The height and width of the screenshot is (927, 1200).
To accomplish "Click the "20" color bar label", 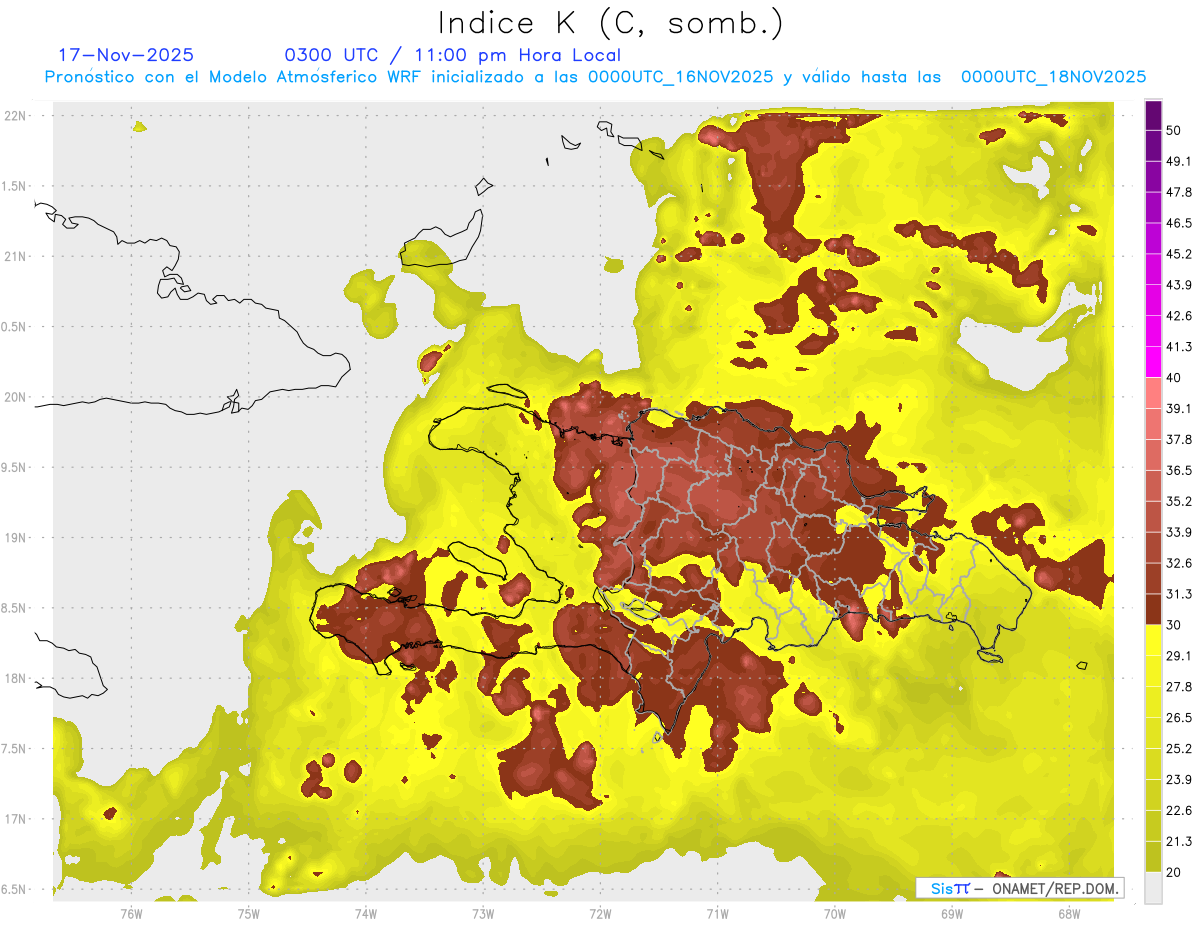I will coord(1175,872).
